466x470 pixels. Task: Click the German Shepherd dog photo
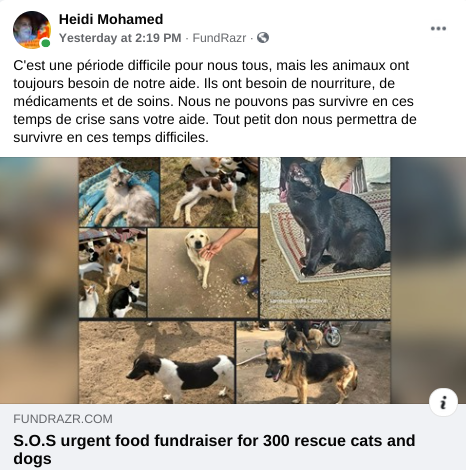point(313,362)
